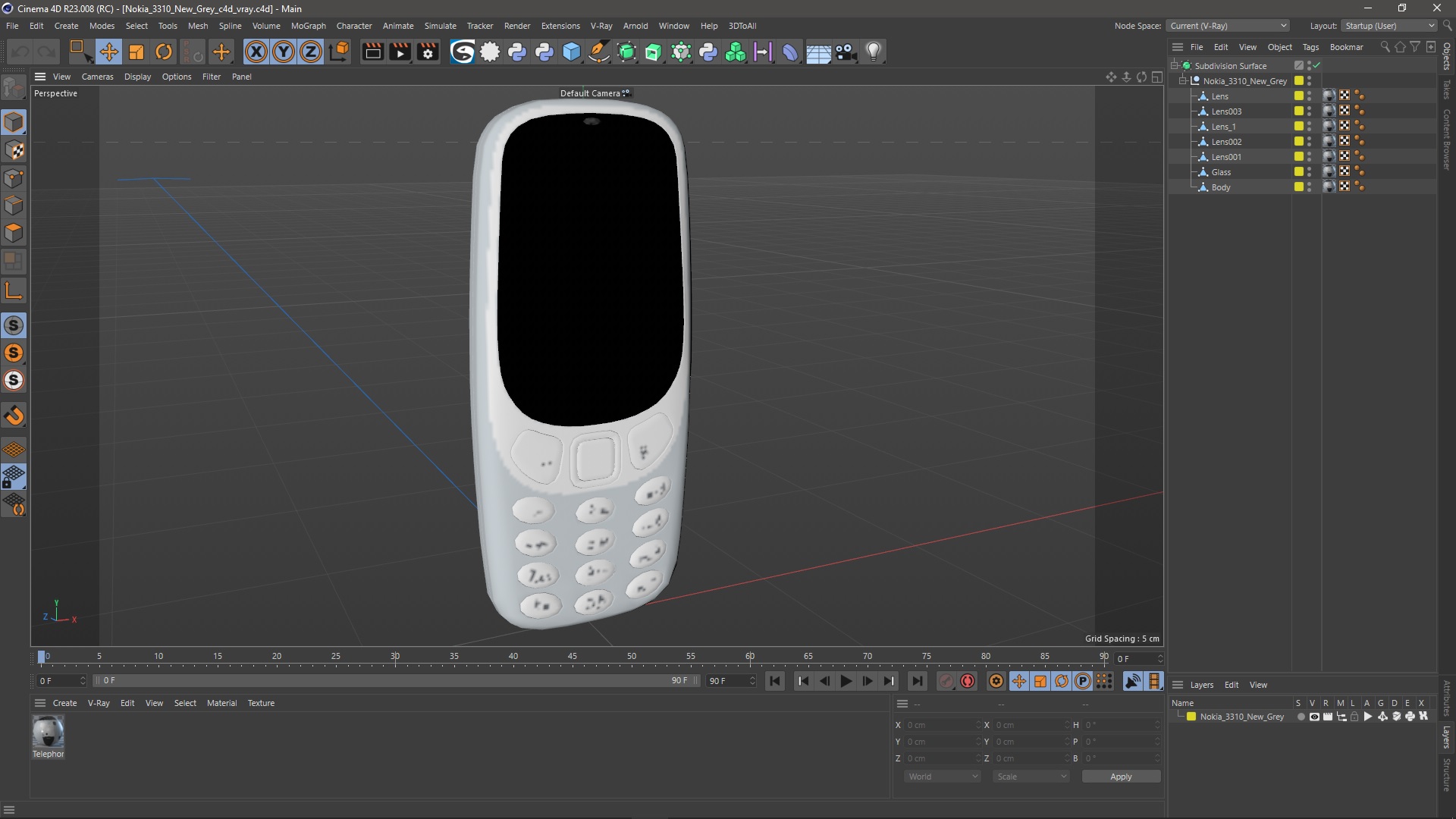
Task: Click the Subdivision Surface generator icon
Action: pyautogui.click(x=626, y=52)
